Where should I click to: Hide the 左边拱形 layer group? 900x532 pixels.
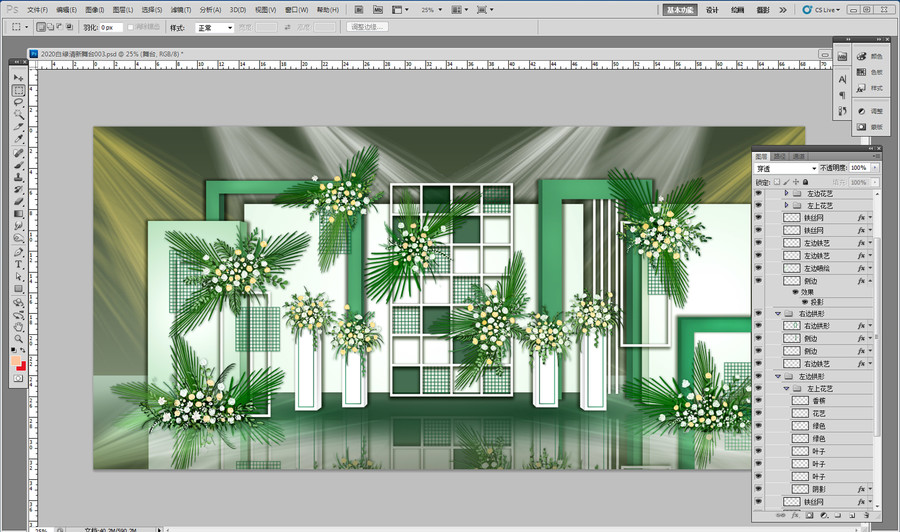pyautogui.click(x=759, y=376)
